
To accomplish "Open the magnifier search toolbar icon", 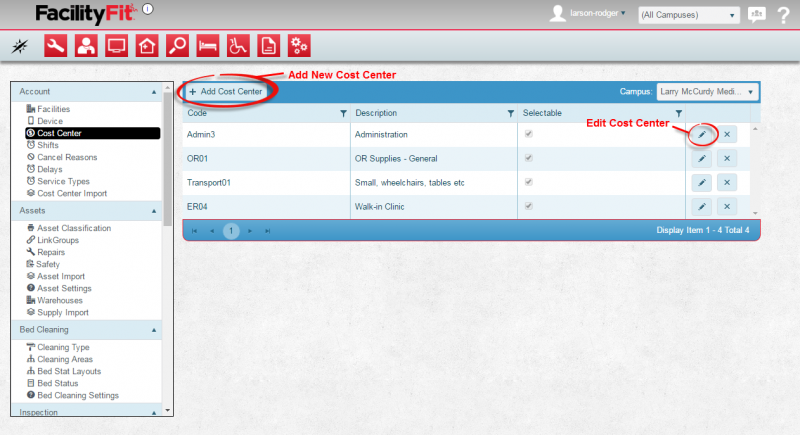I will tap(178, 46).
